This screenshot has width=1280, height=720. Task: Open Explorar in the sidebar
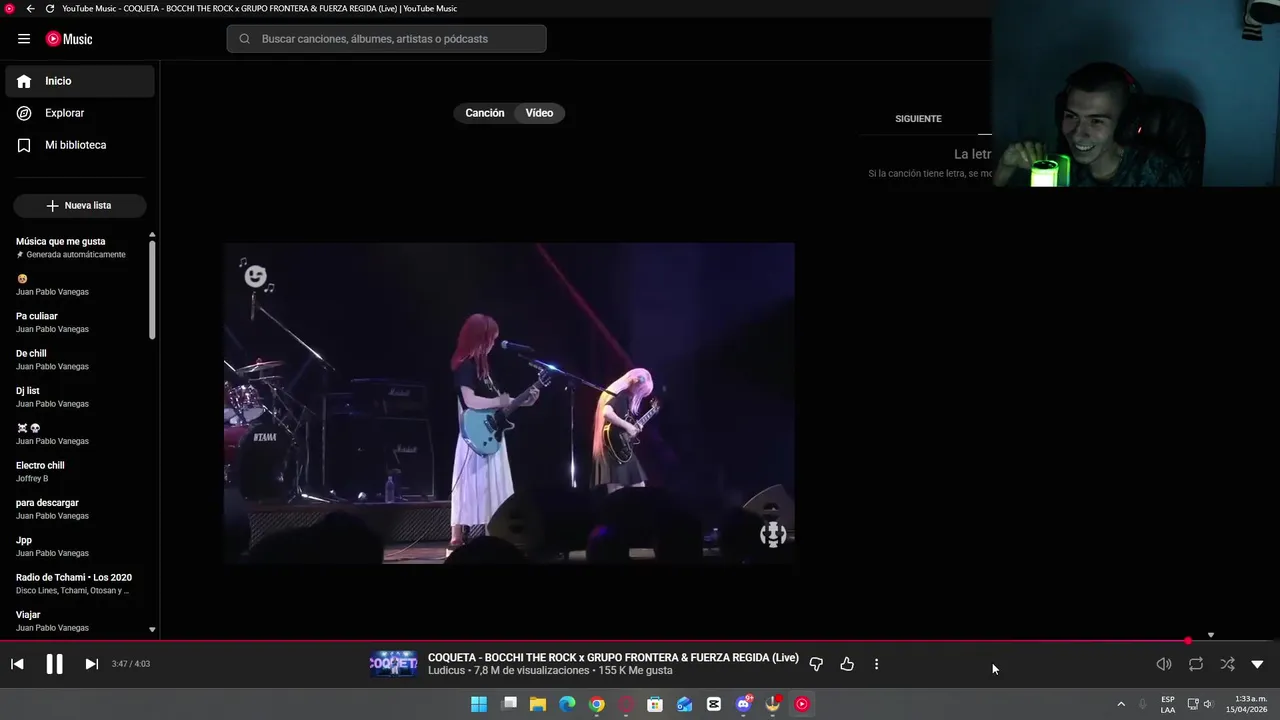(80, 113)
